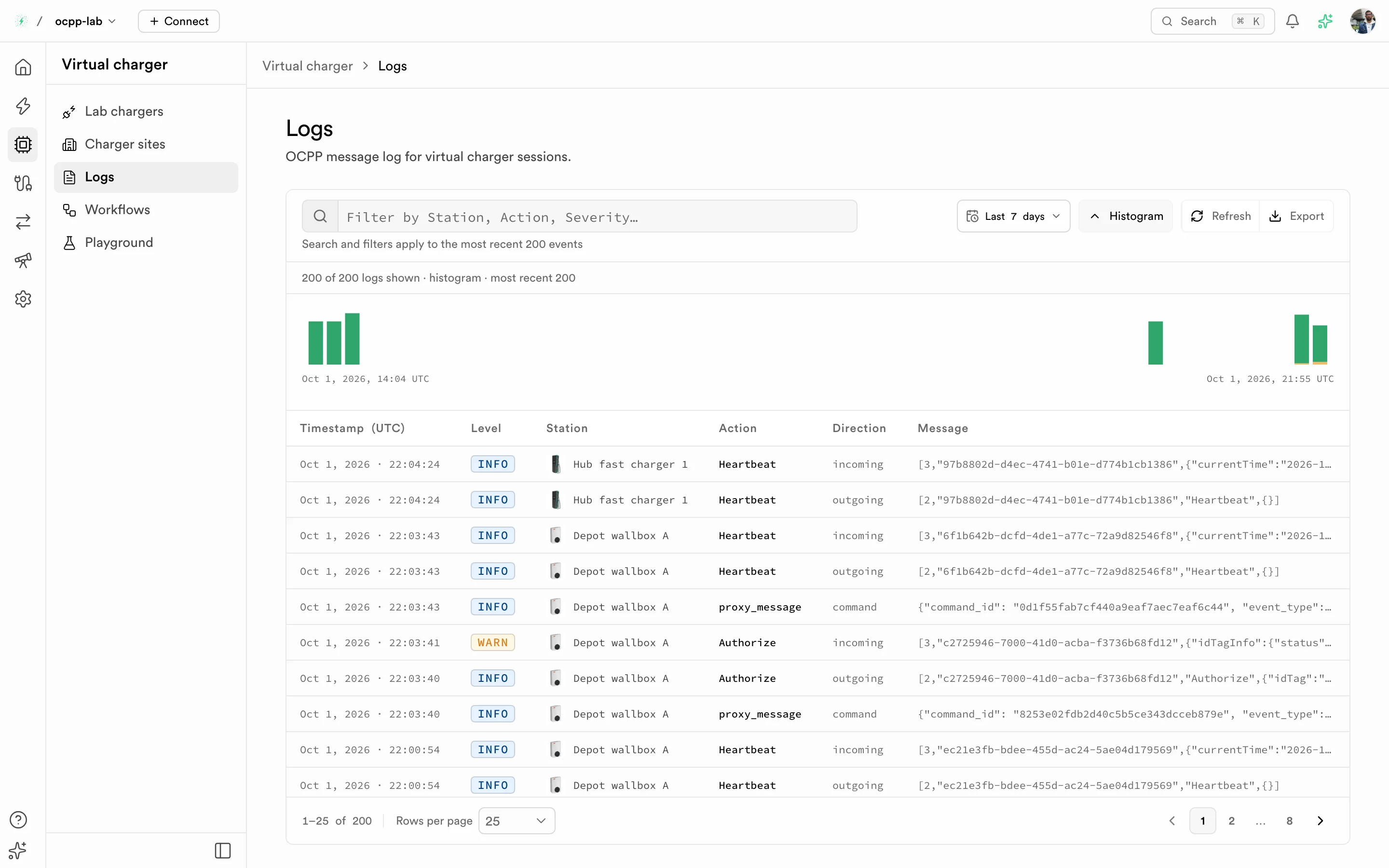Click the Virtual charger breadcrumb link

pyautogui.click(x=308, y=66)
